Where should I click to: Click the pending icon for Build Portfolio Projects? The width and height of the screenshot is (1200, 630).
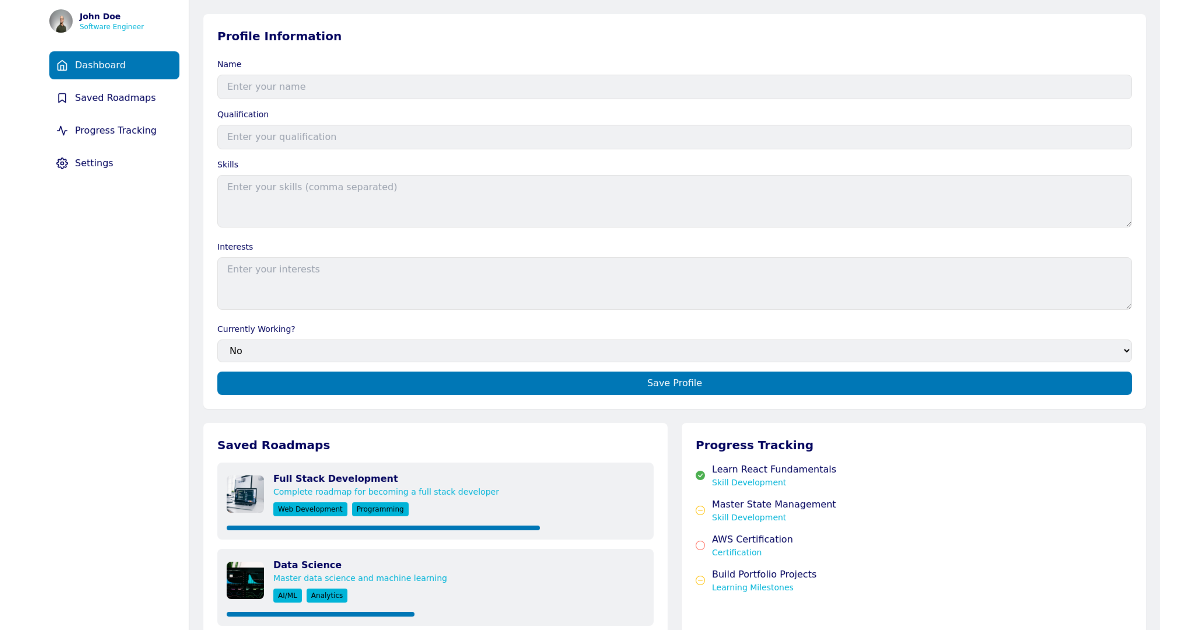tap(700, 580)
